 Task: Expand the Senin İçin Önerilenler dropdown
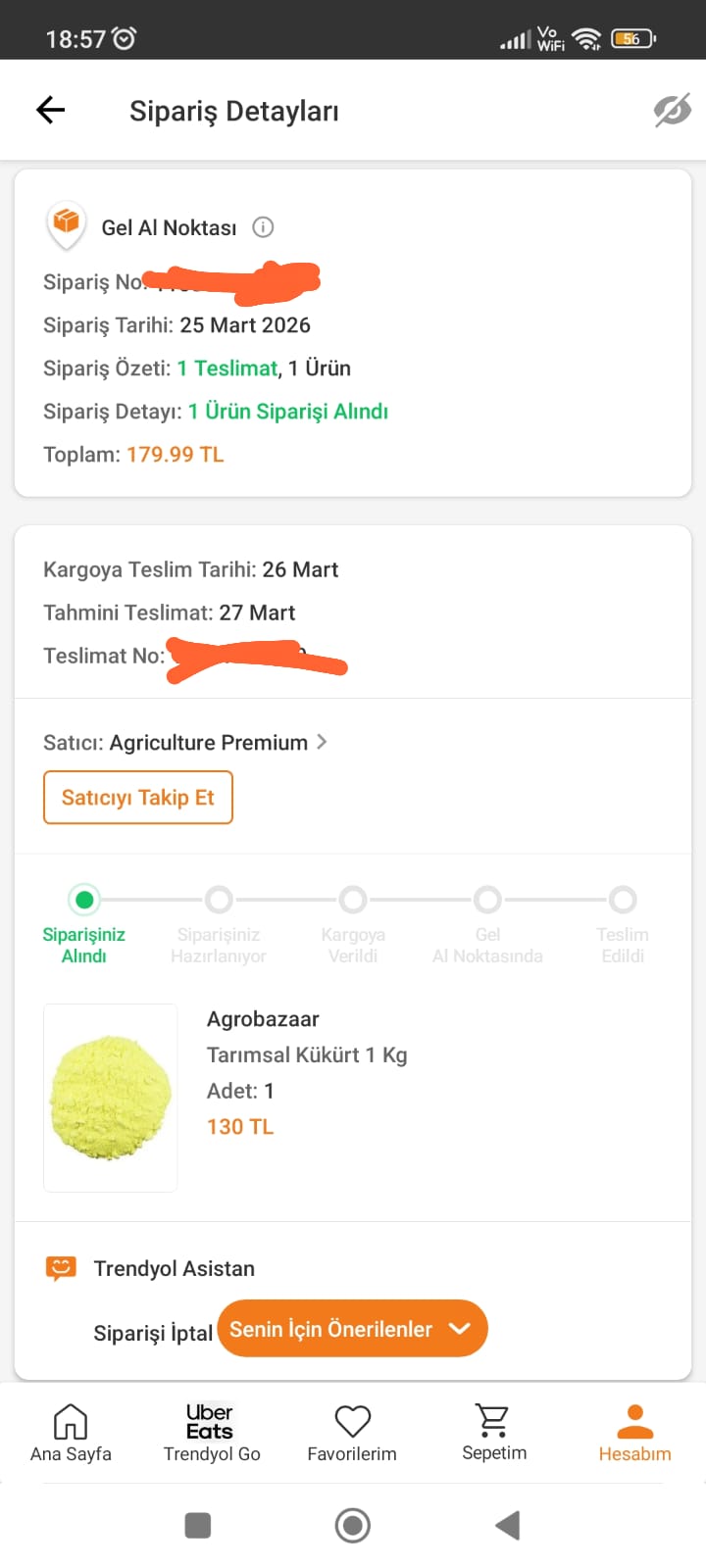[353, 1329]
